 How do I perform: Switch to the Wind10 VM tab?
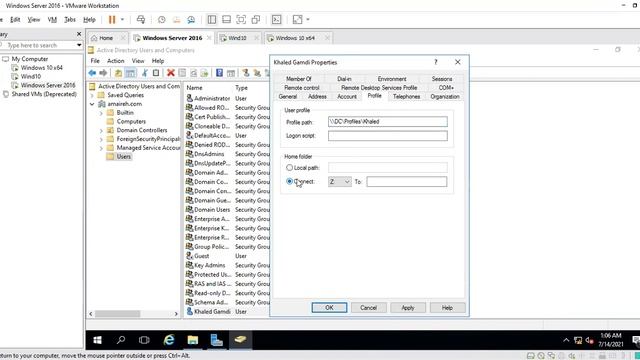pyautogui.click(x=237, y=38)
